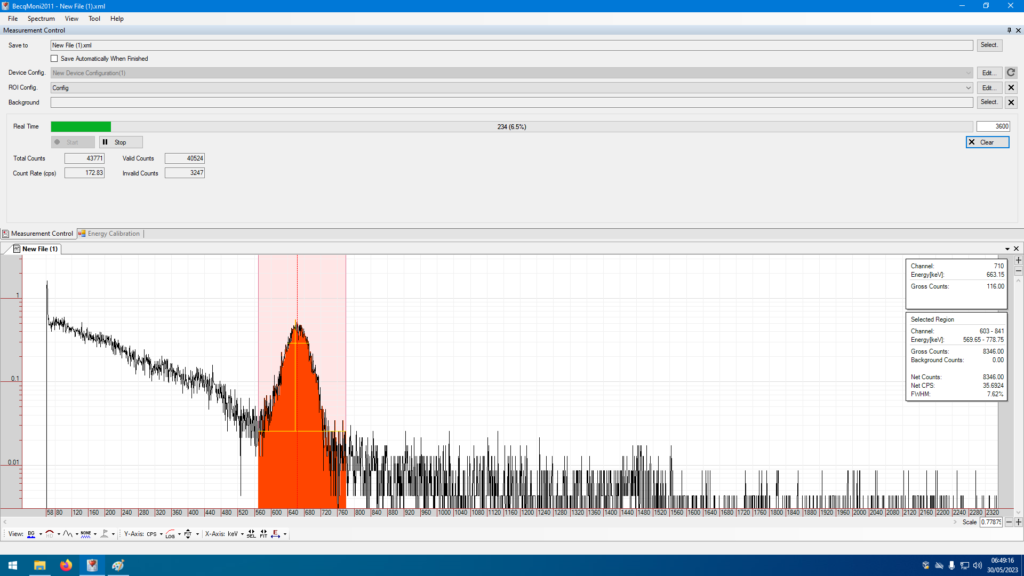Close the New File (1) spectrum document
The height and width of the screenshot is (576, 1024).
(x=1016, y=249)
